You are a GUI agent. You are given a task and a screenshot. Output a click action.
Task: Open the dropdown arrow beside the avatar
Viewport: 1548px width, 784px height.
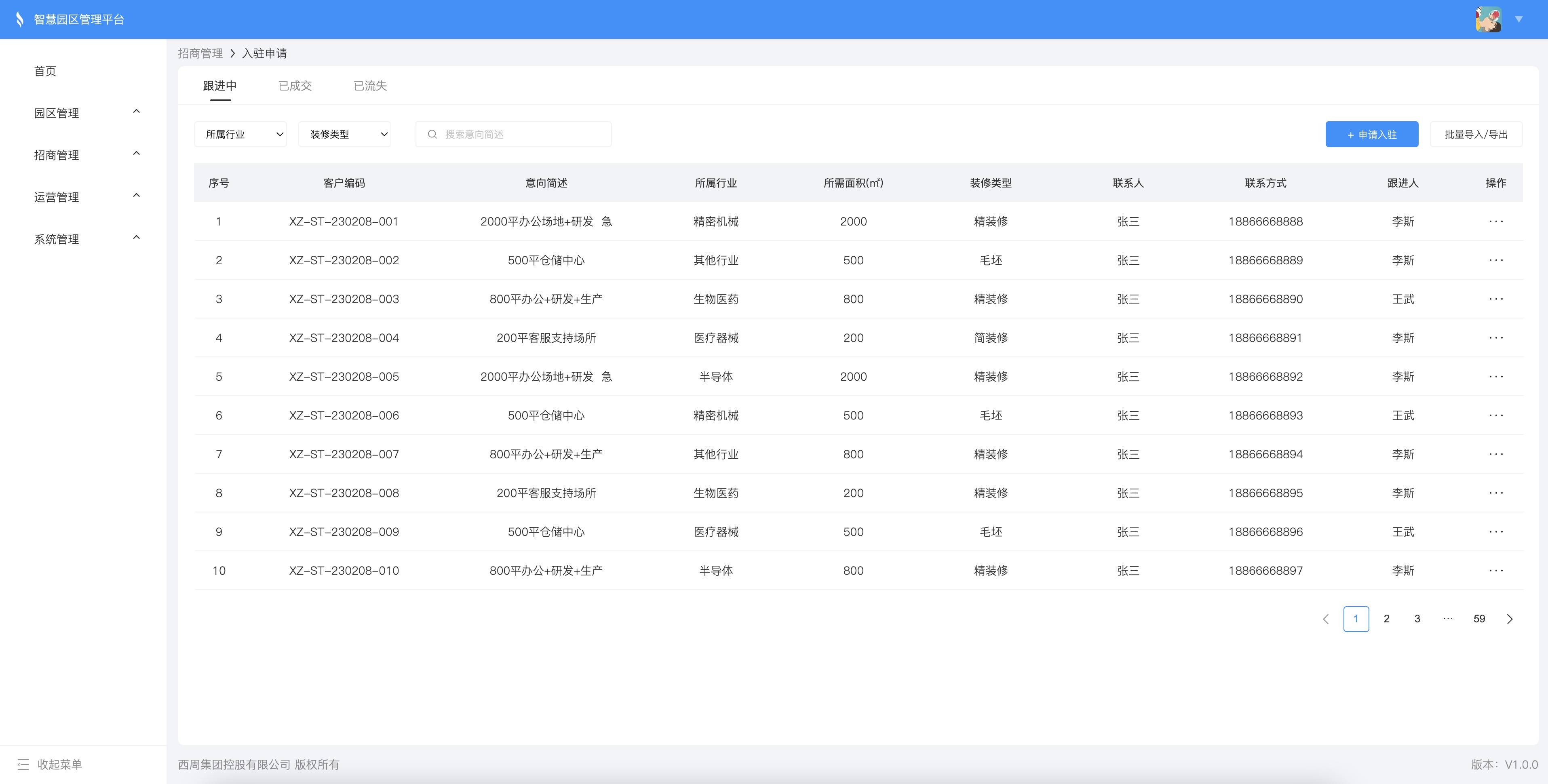tap(1518, 19)
